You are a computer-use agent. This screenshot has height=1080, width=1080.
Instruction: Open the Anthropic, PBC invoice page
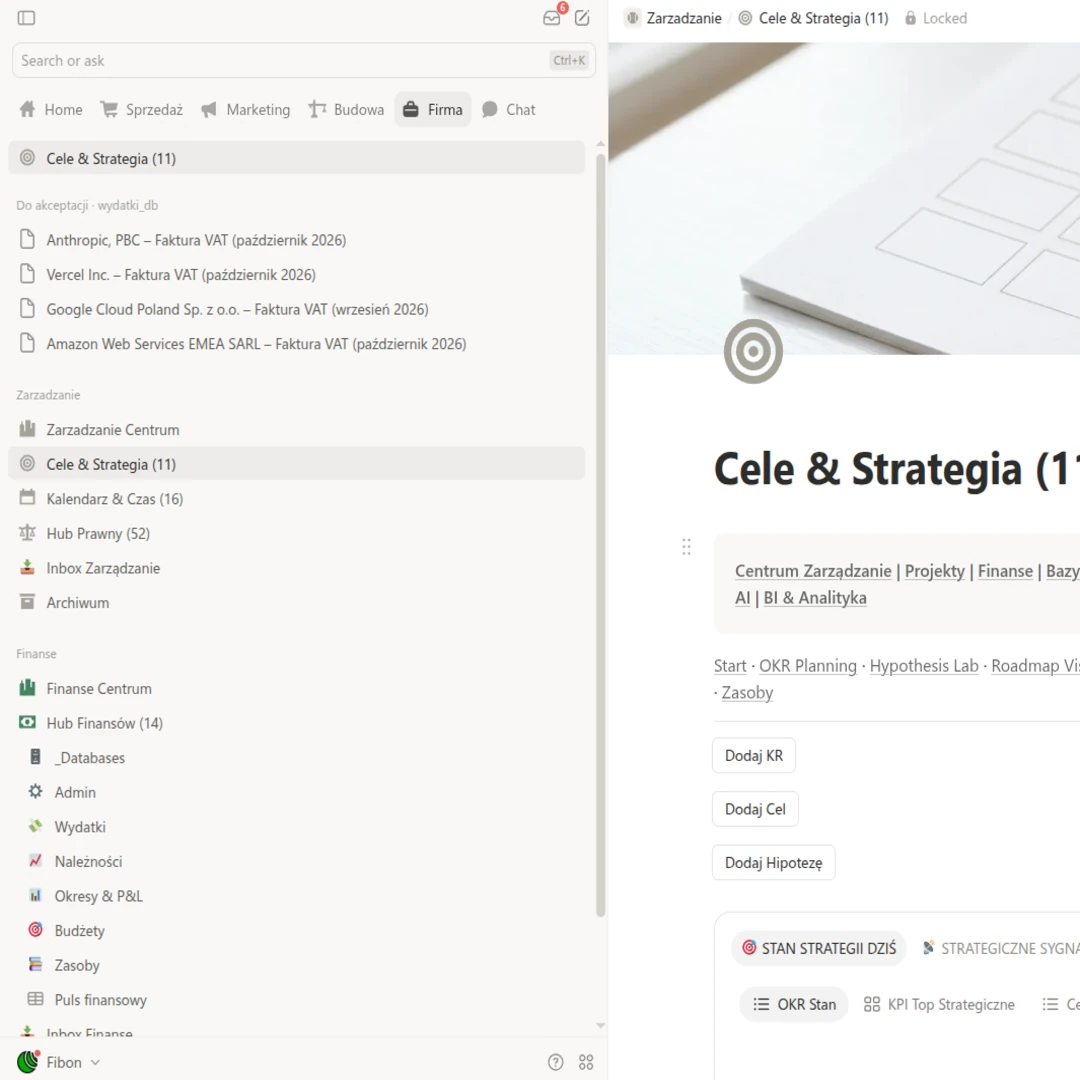297,240
